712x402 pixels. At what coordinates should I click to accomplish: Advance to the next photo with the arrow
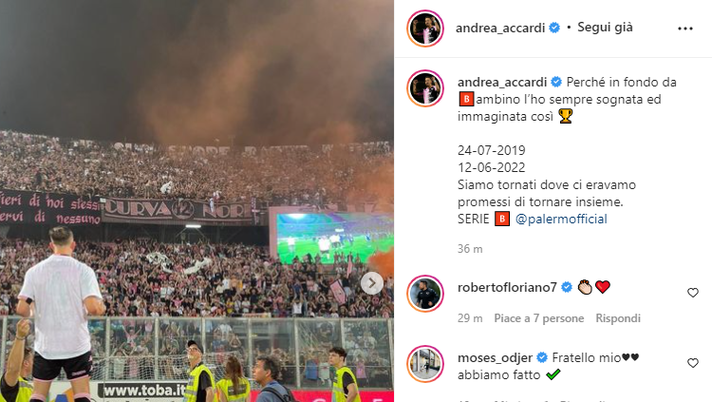pos(372,283)
